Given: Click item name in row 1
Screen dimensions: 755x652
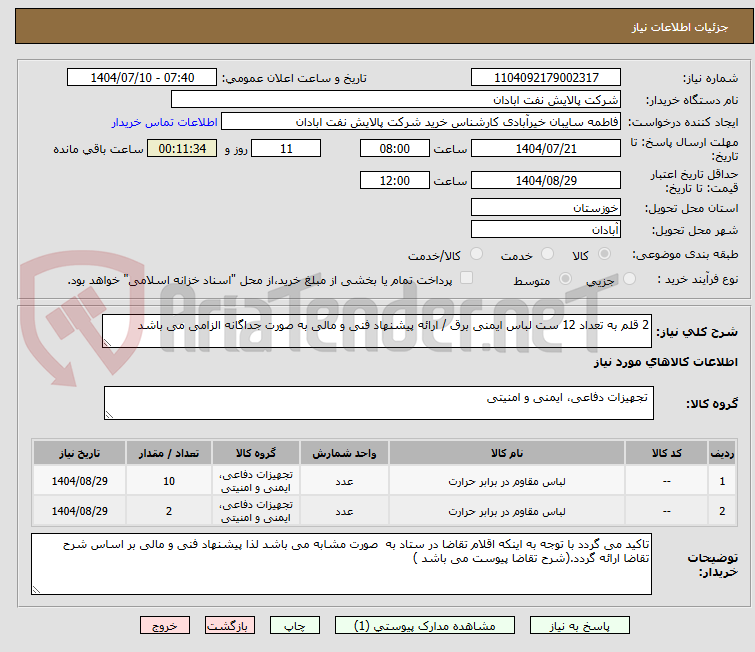Looking at the screenshot, I should tap(507, 481).
